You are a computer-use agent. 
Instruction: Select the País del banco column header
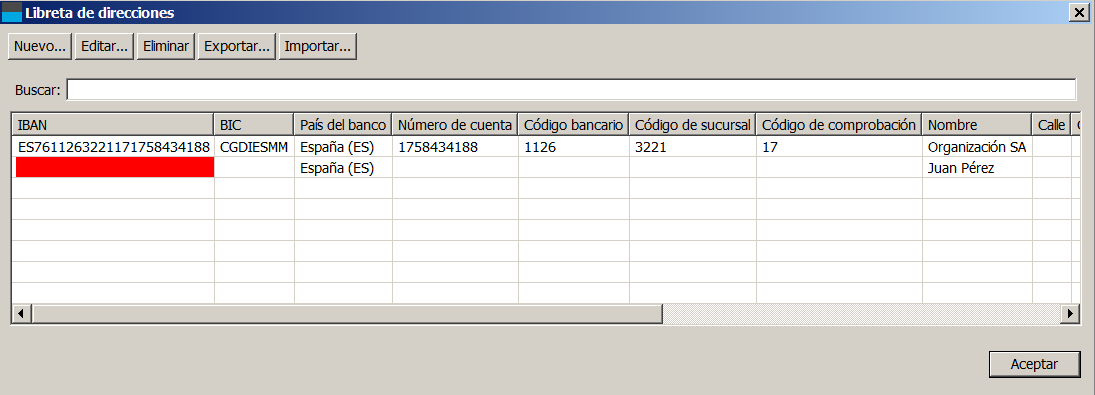[343, 125]
